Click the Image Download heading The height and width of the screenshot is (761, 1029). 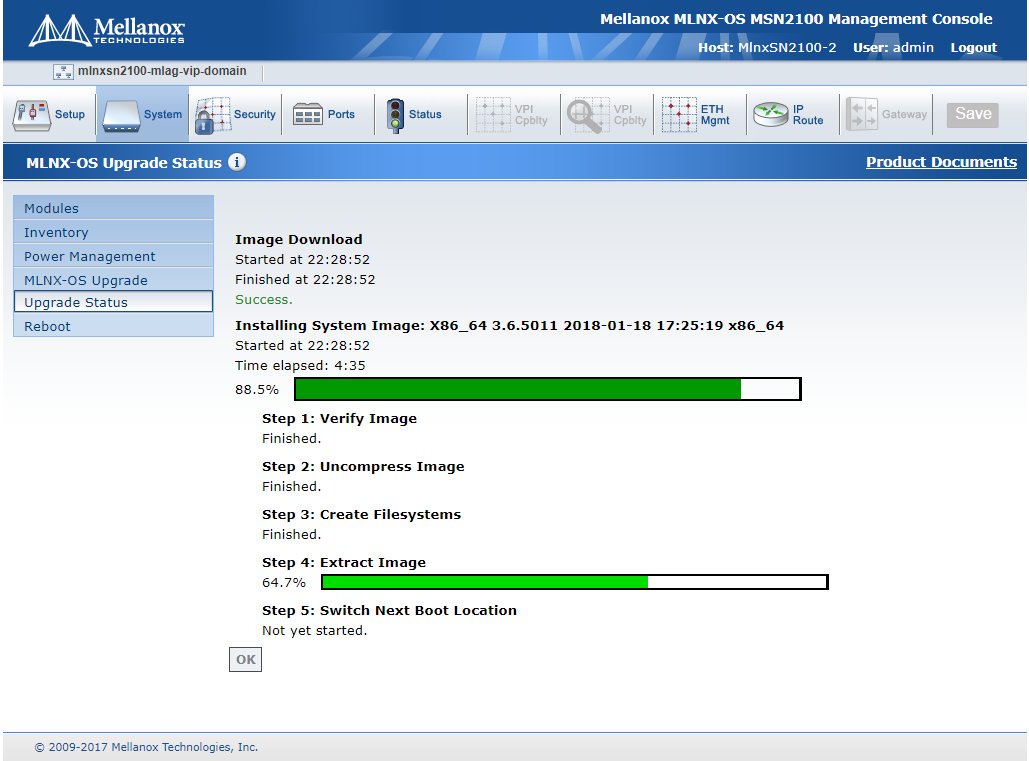299,239
